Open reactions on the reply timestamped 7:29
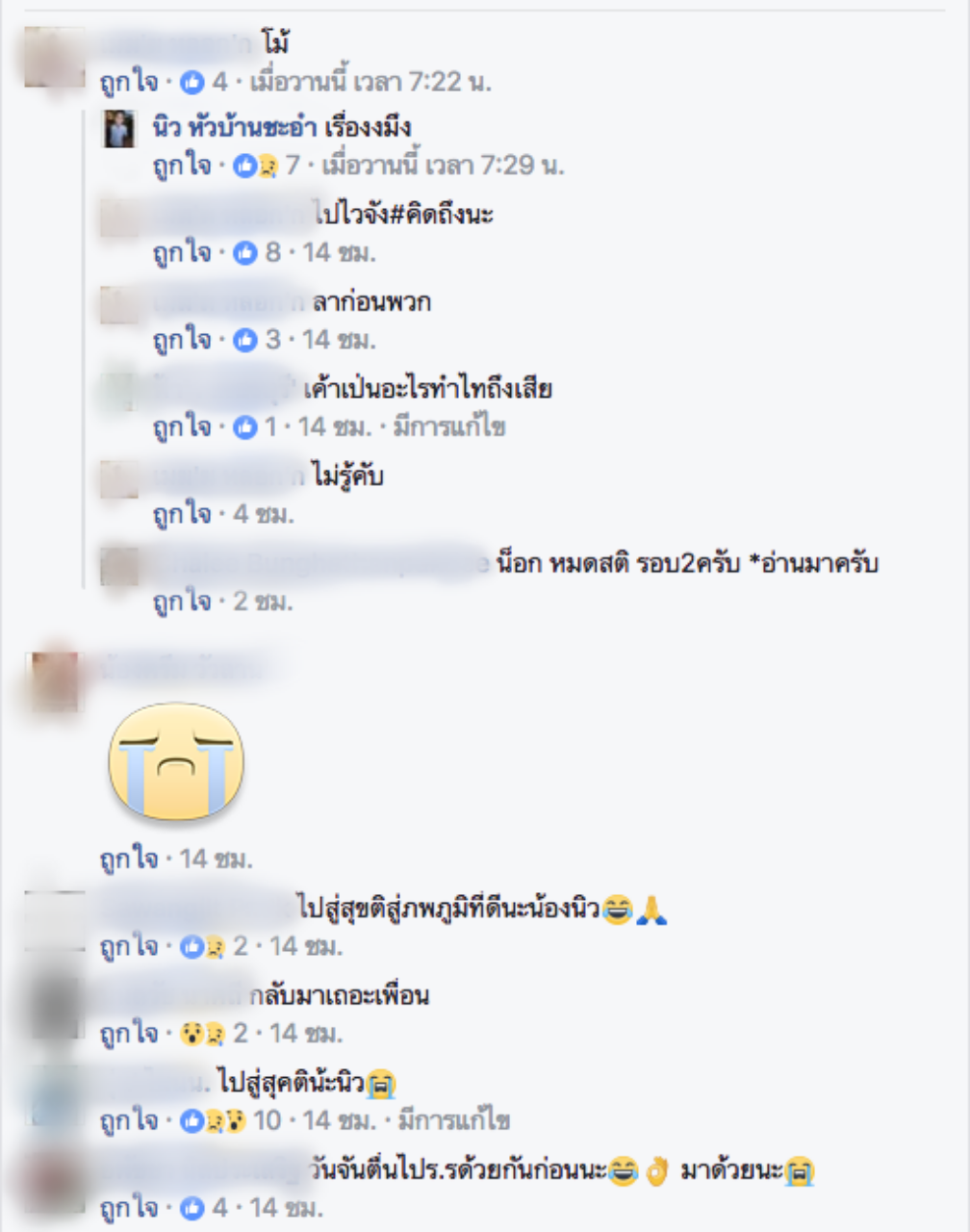 point(256,167)
